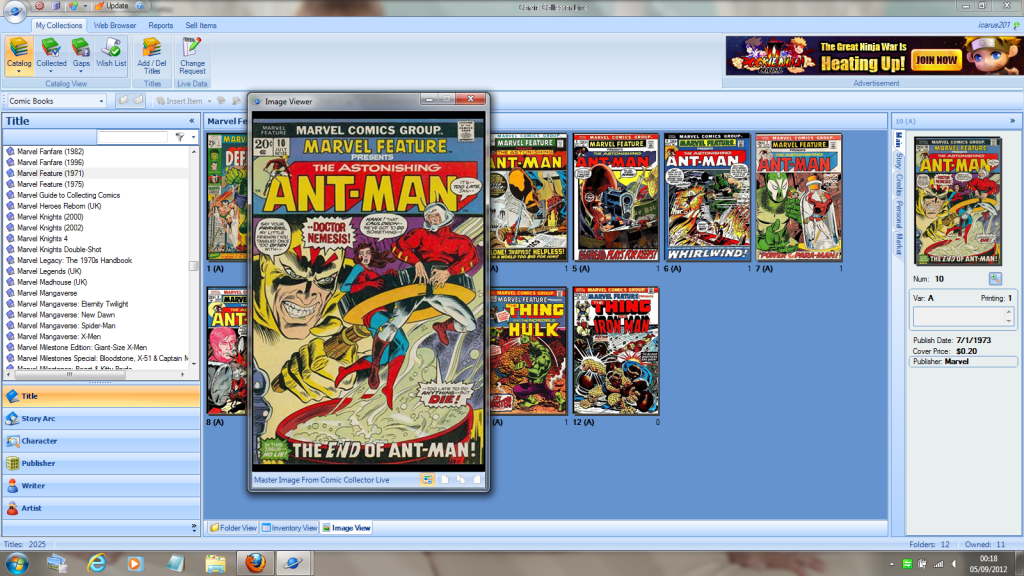This screenshot has width=1024, height=576.
Task: Choose the Artist navigation category
Action: (101, 508)
